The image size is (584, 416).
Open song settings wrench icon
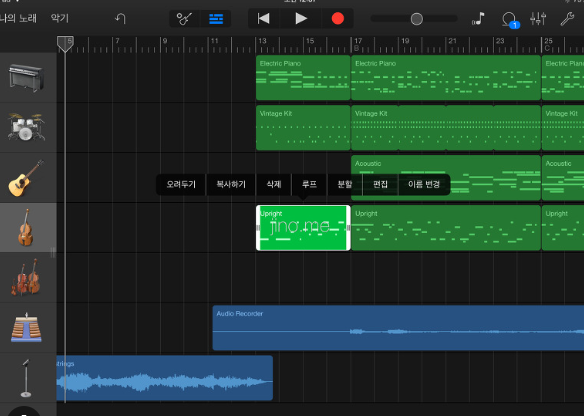tap(567, 19)
